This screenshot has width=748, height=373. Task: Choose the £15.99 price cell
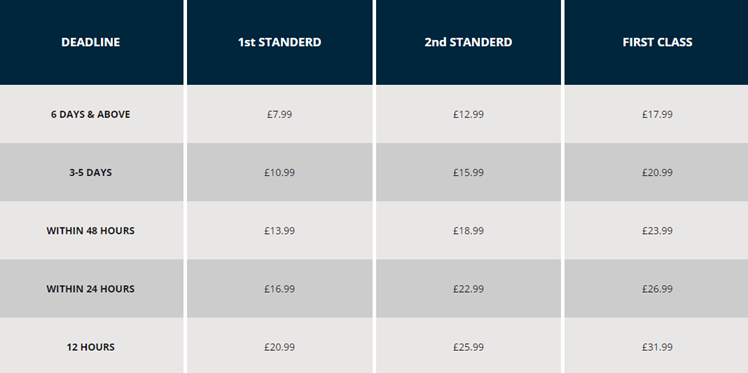click(468, 173)
